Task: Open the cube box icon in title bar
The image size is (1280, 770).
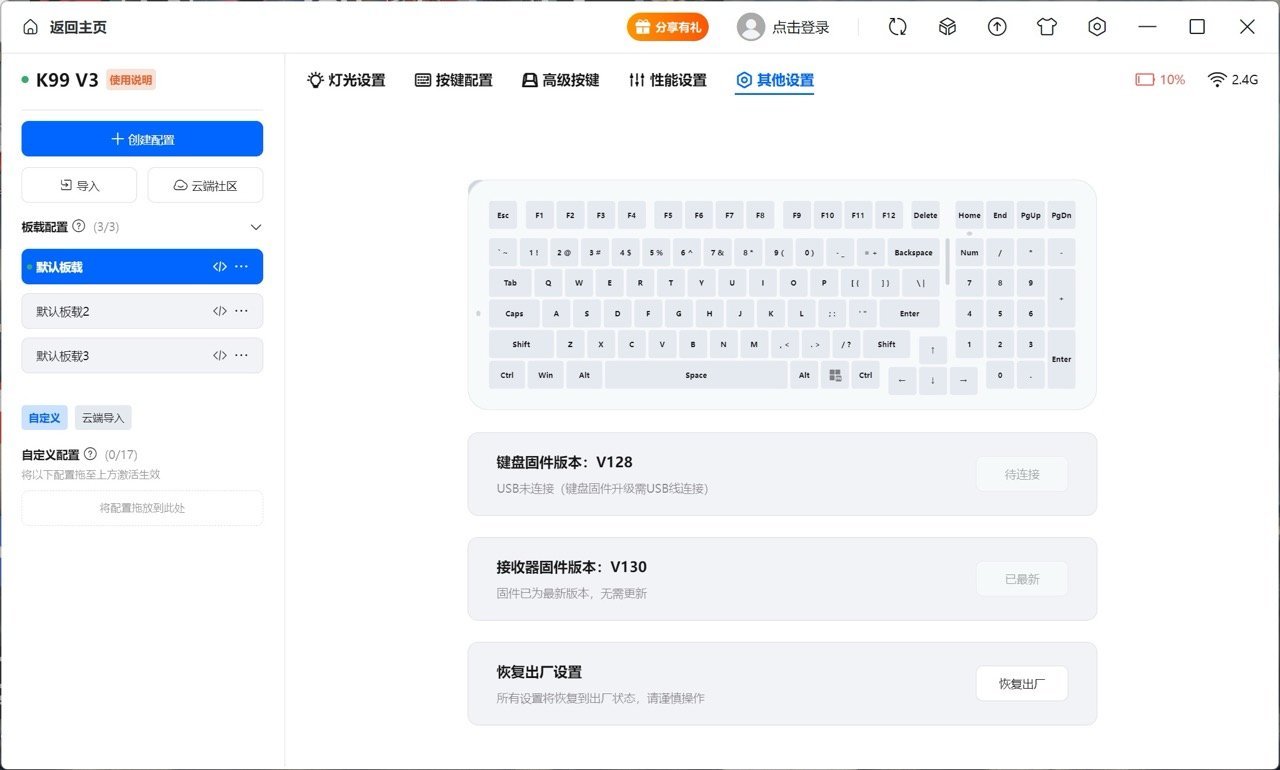Action: pyautogui.click(x=948, y=27)
